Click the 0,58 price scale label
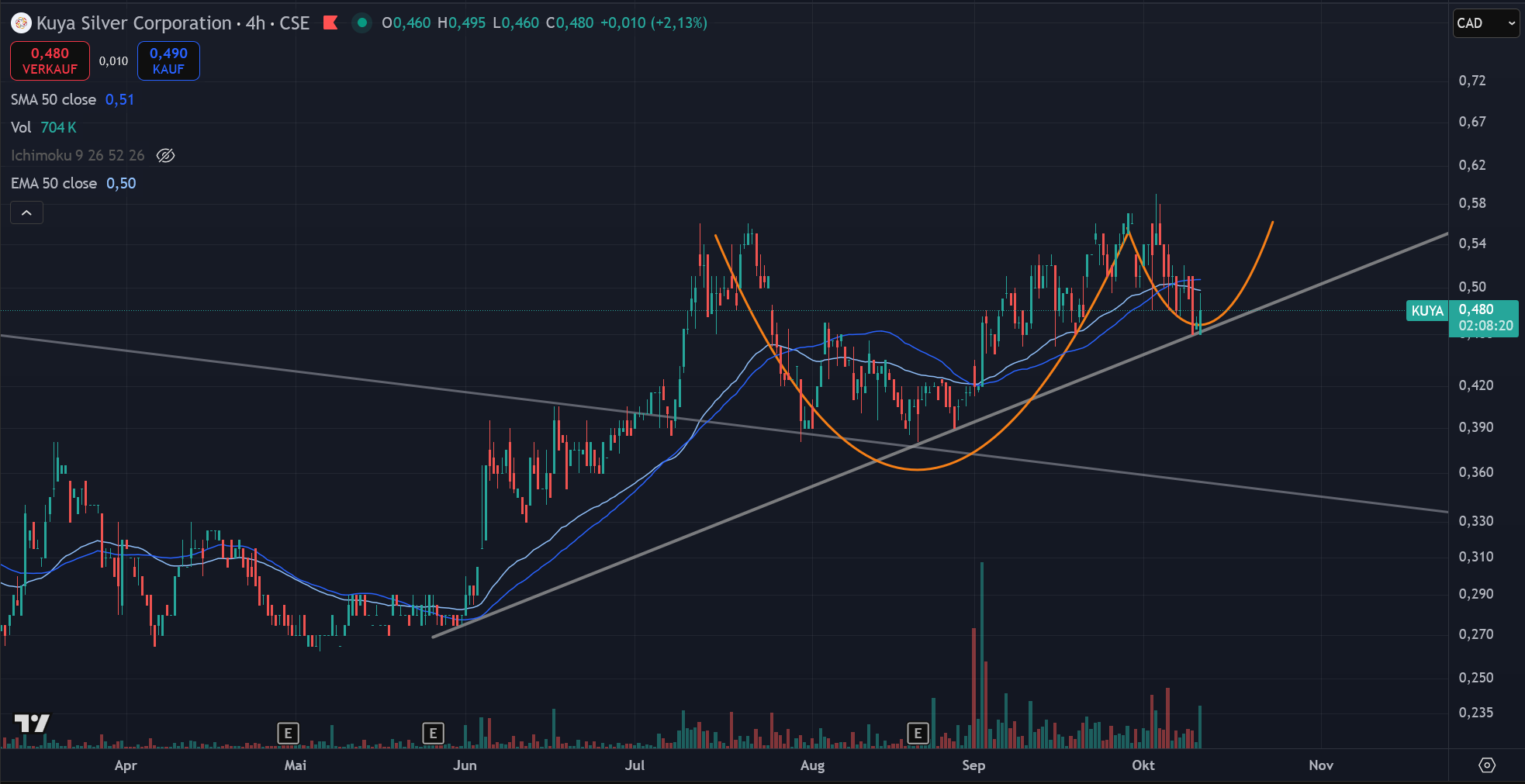The height and width of the screenshot is (784, 1525). point(1472,203)
